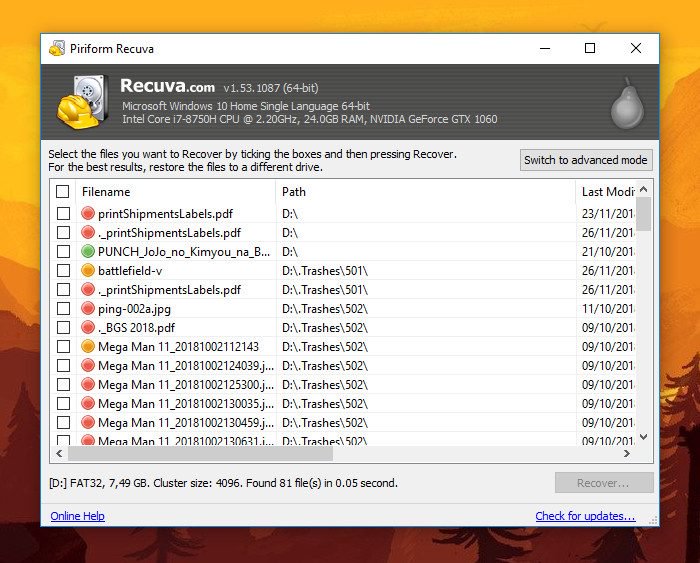
Task: Select the ping-002a.jpg filename
Action: (134, 309)
